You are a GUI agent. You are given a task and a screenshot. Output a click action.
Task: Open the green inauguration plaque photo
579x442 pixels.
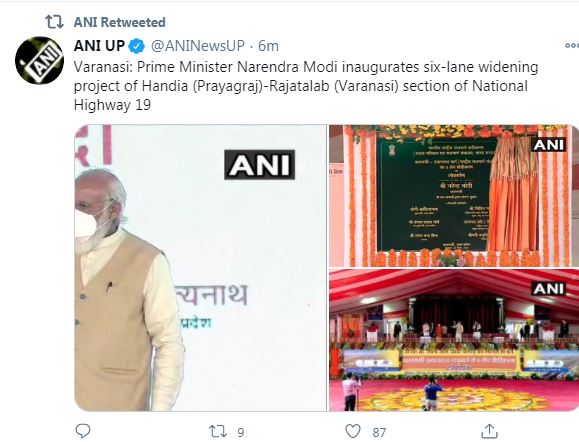tap(454, 195)
